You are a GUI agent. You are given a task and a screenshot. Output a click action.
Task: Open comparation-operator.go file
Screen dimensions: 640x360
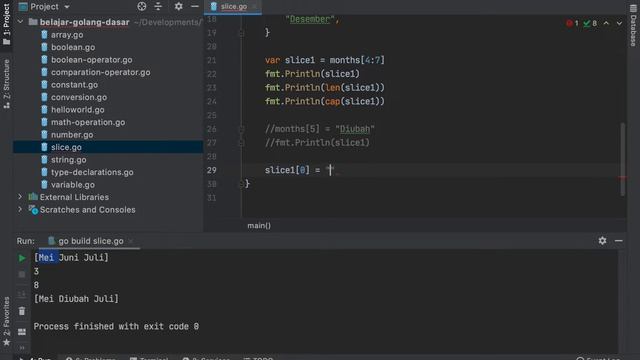click(x=101, y=72)
